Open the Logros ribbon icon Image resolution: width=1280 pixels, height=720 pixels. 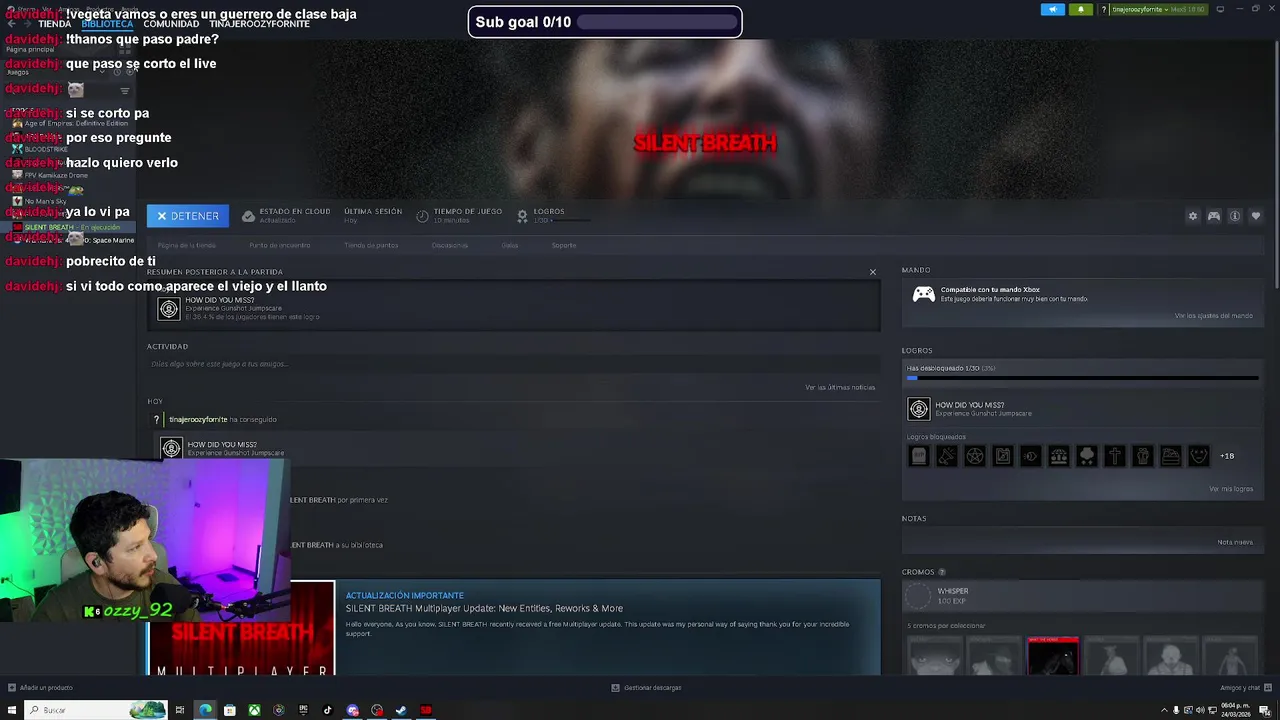click(522, 216)
